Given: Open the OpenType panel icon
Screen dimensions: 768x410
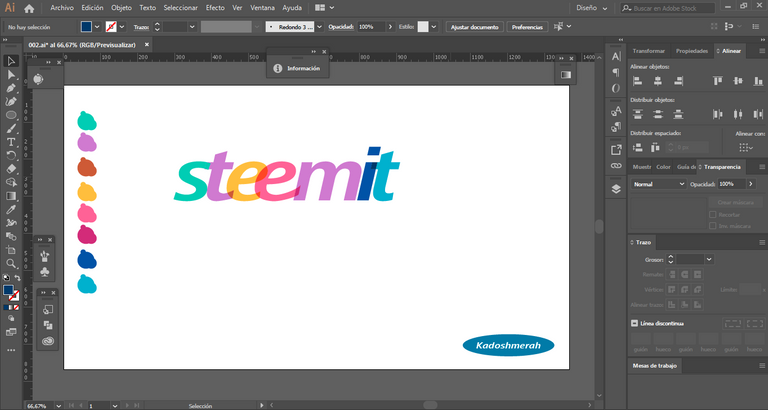Looking at the screenshot, I should [x=616, y=88].
